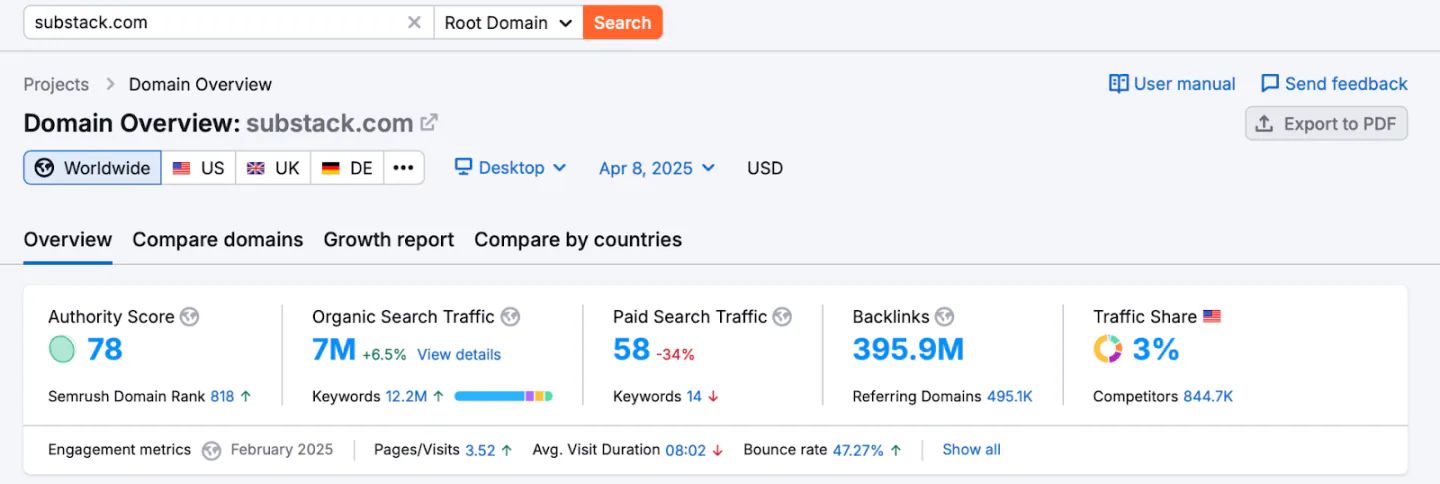Switch to the Overview tab
1440x484 pixels.
68,240
